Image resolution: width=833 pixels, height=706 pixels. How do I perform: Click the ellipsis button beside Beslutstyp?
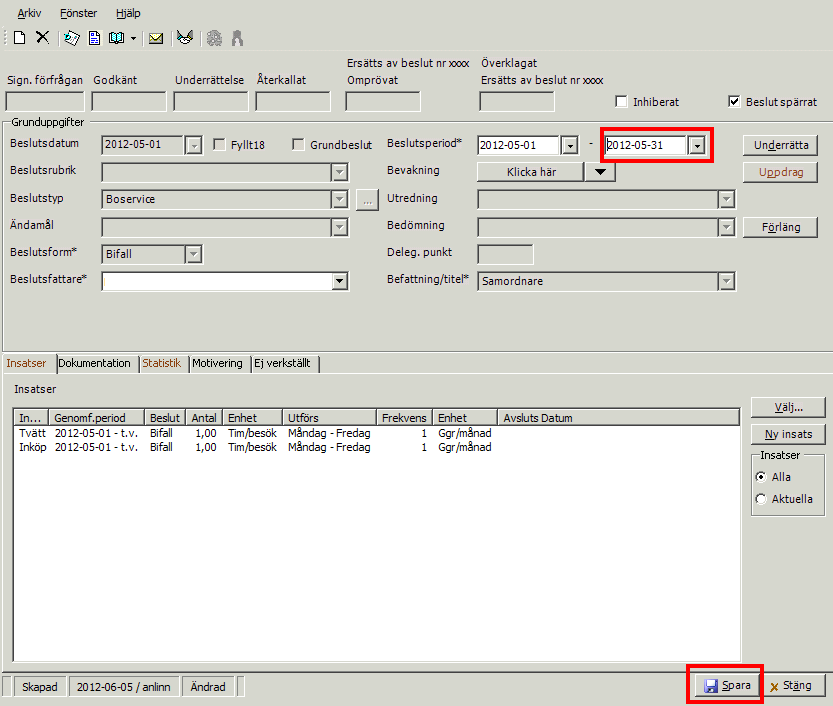(x=367, y=200)
